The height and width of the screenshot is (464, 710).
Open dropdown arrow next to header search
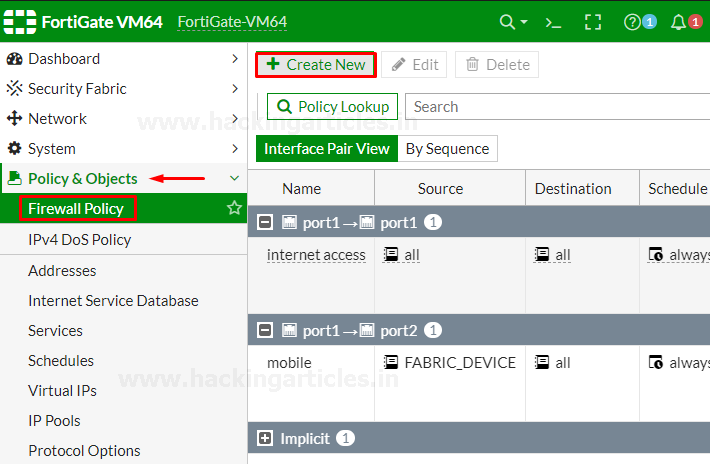524,22
